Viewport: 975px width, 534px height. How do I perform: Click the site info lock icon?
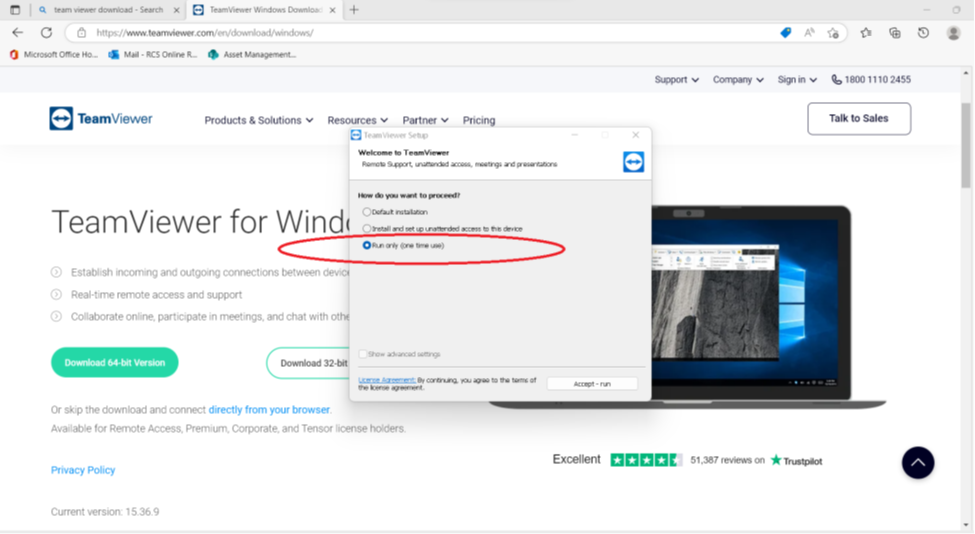(x=81, y=33)
